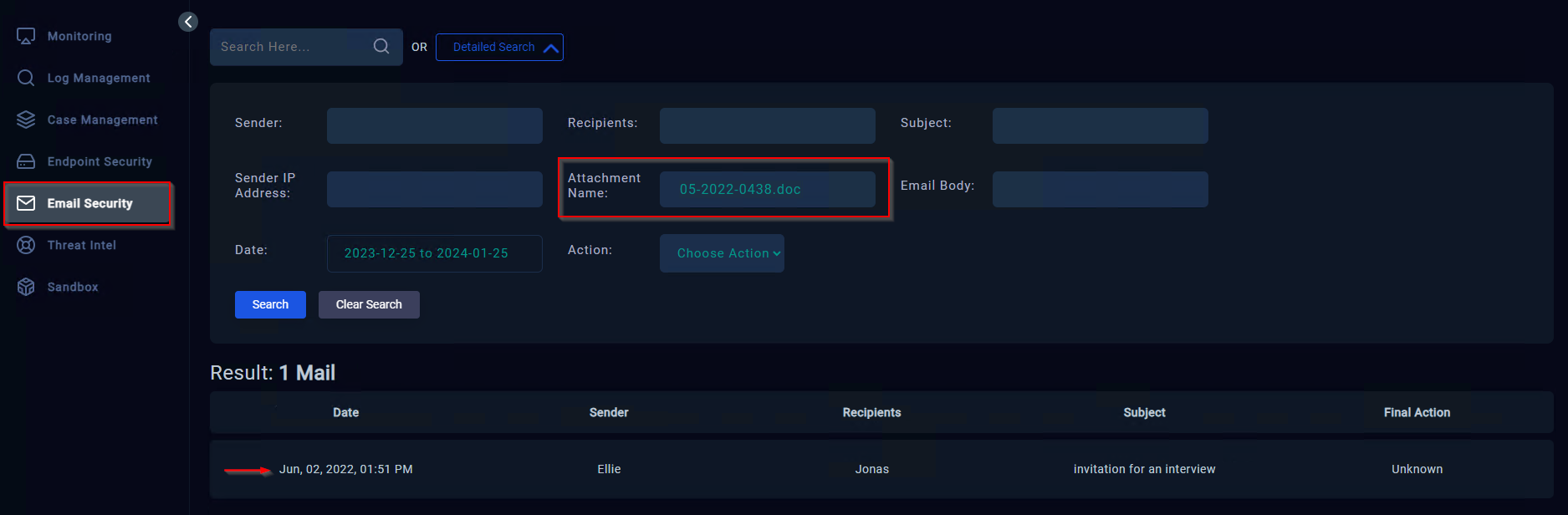Click the Email Security envelope icon

pos(26,203)
